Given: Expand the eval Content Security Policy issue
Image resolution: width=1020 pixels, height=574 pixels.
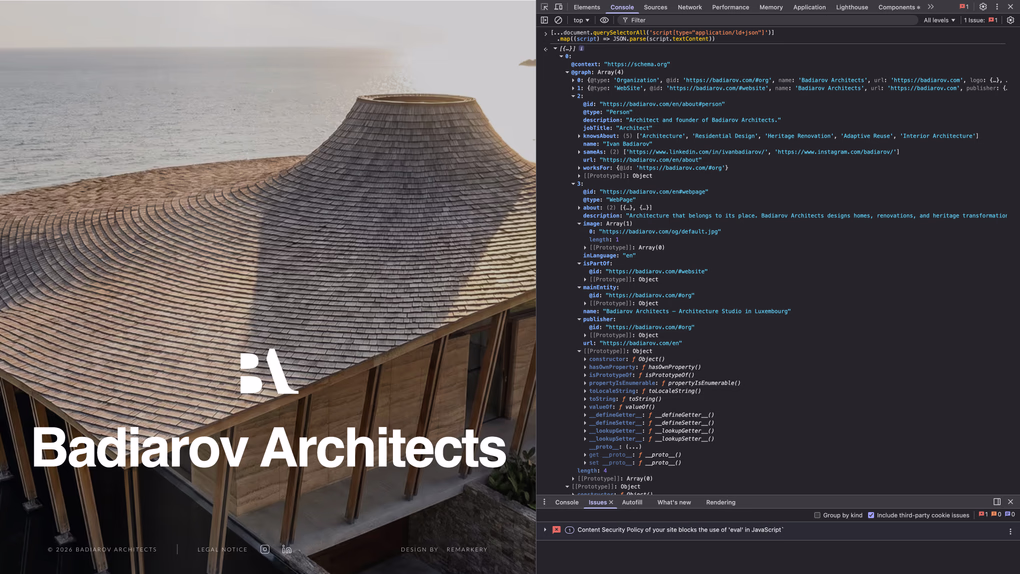Looking at the screenshot, I should point(545,530).
